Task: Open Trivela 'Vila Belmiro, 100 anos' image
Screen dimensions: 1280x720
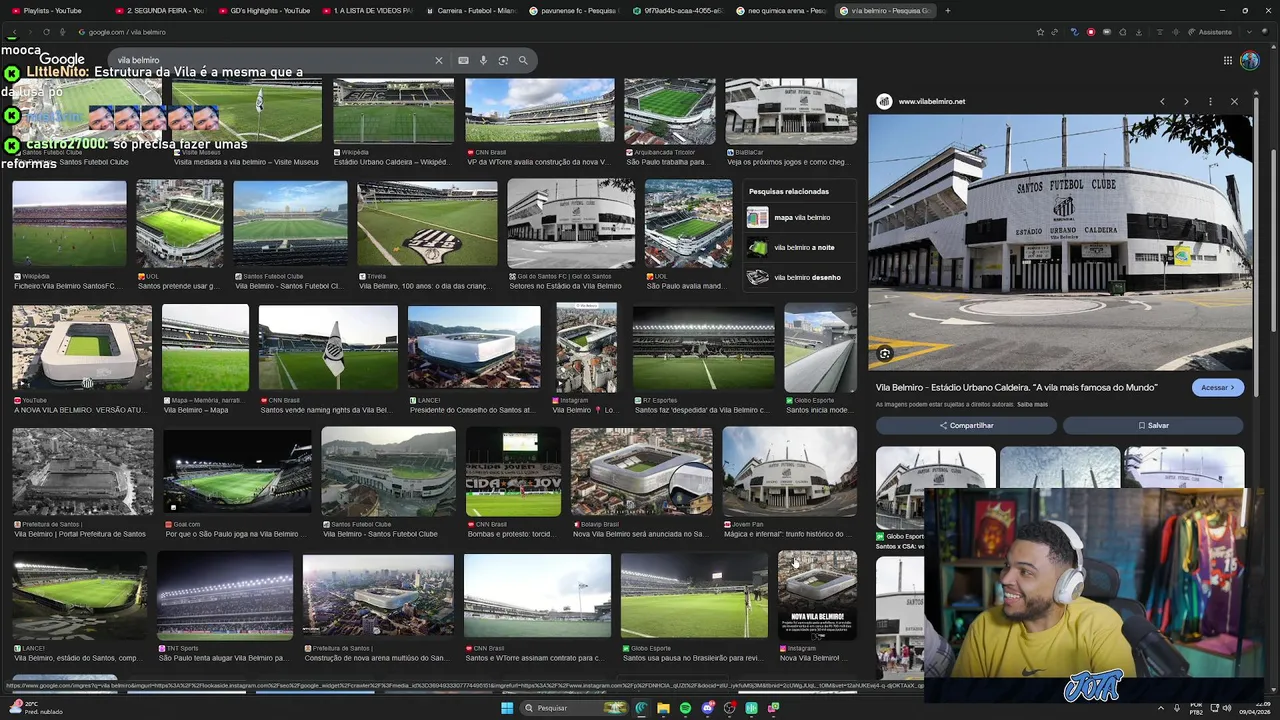Action: (427, 224)
